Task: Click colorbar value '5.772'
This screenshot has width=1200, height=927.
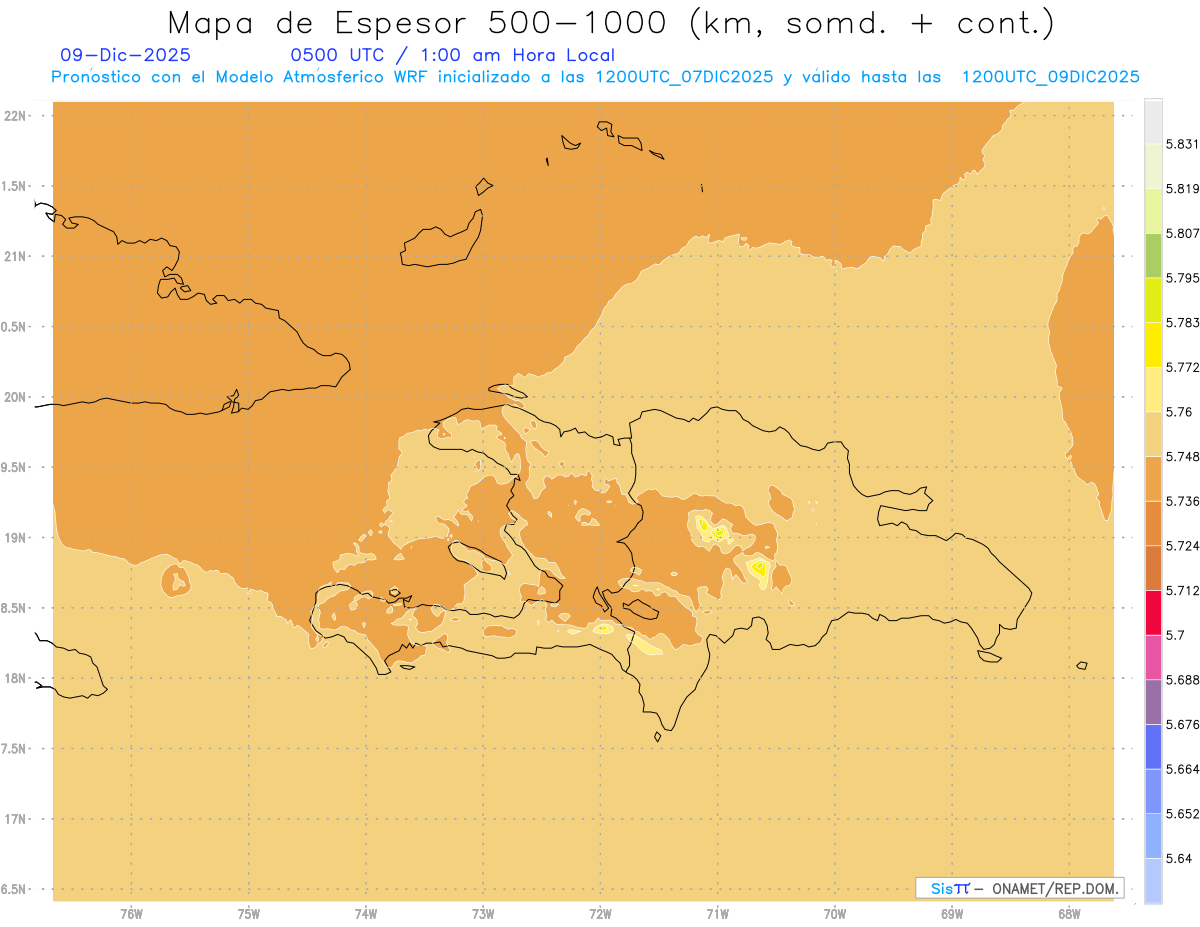Action: click(1182, 367)
